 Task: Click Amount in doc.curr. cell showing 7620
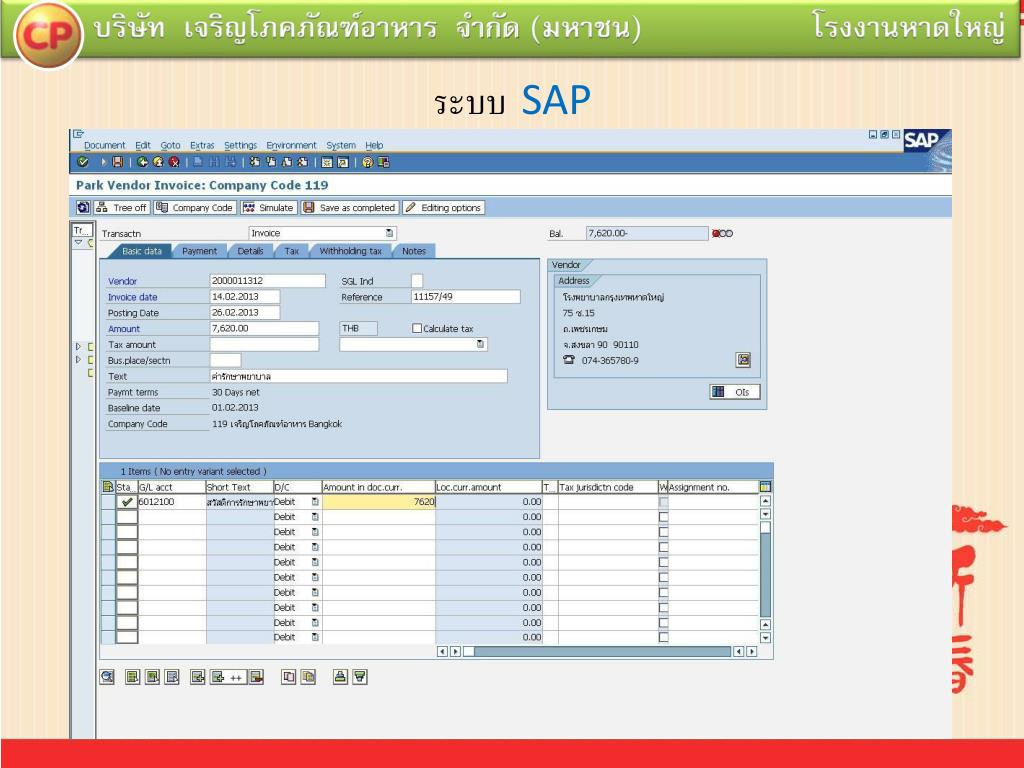[379, 502]
